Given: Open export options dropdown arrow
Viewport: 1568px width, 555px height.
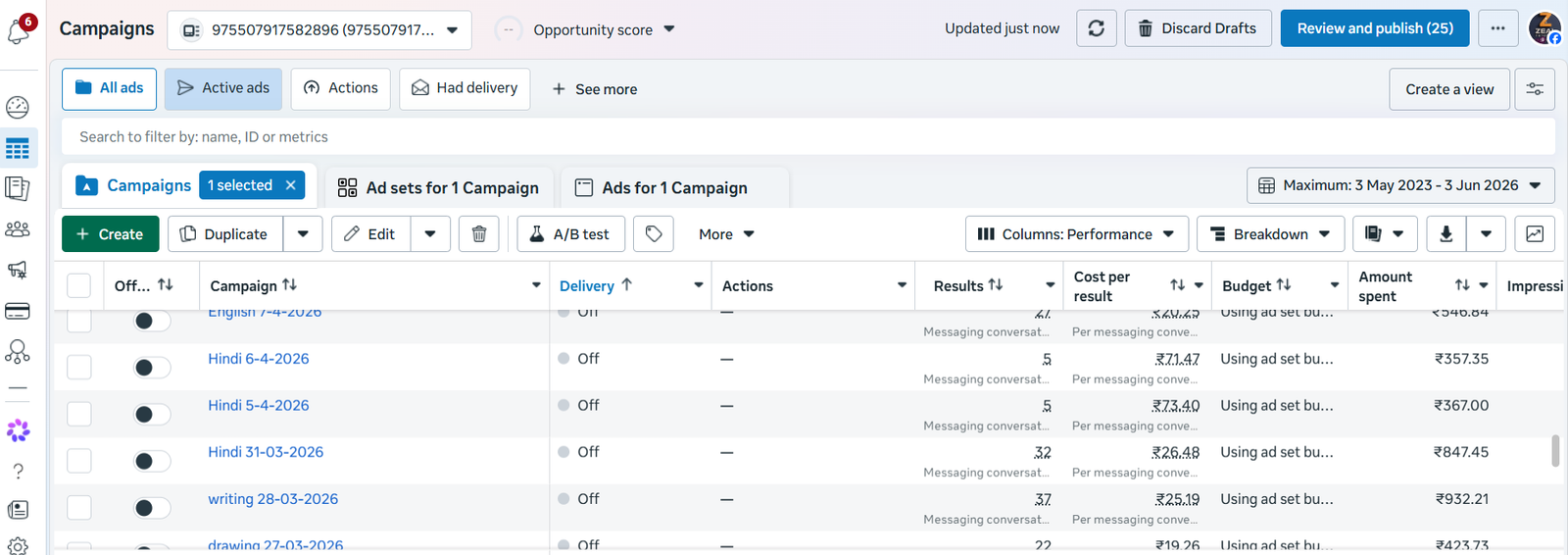Looking at the screenshot, I should [x=1486, y=234].
